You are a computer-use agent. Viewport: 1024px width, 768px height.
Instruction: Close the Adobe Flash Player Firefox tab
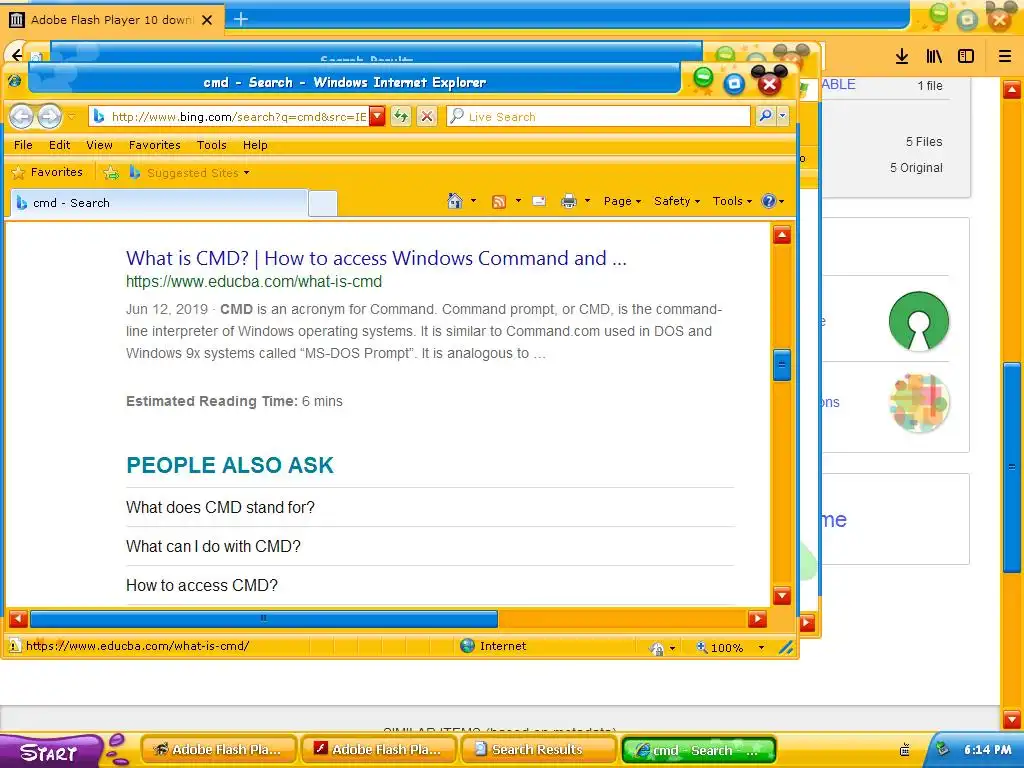coord(207,20)
